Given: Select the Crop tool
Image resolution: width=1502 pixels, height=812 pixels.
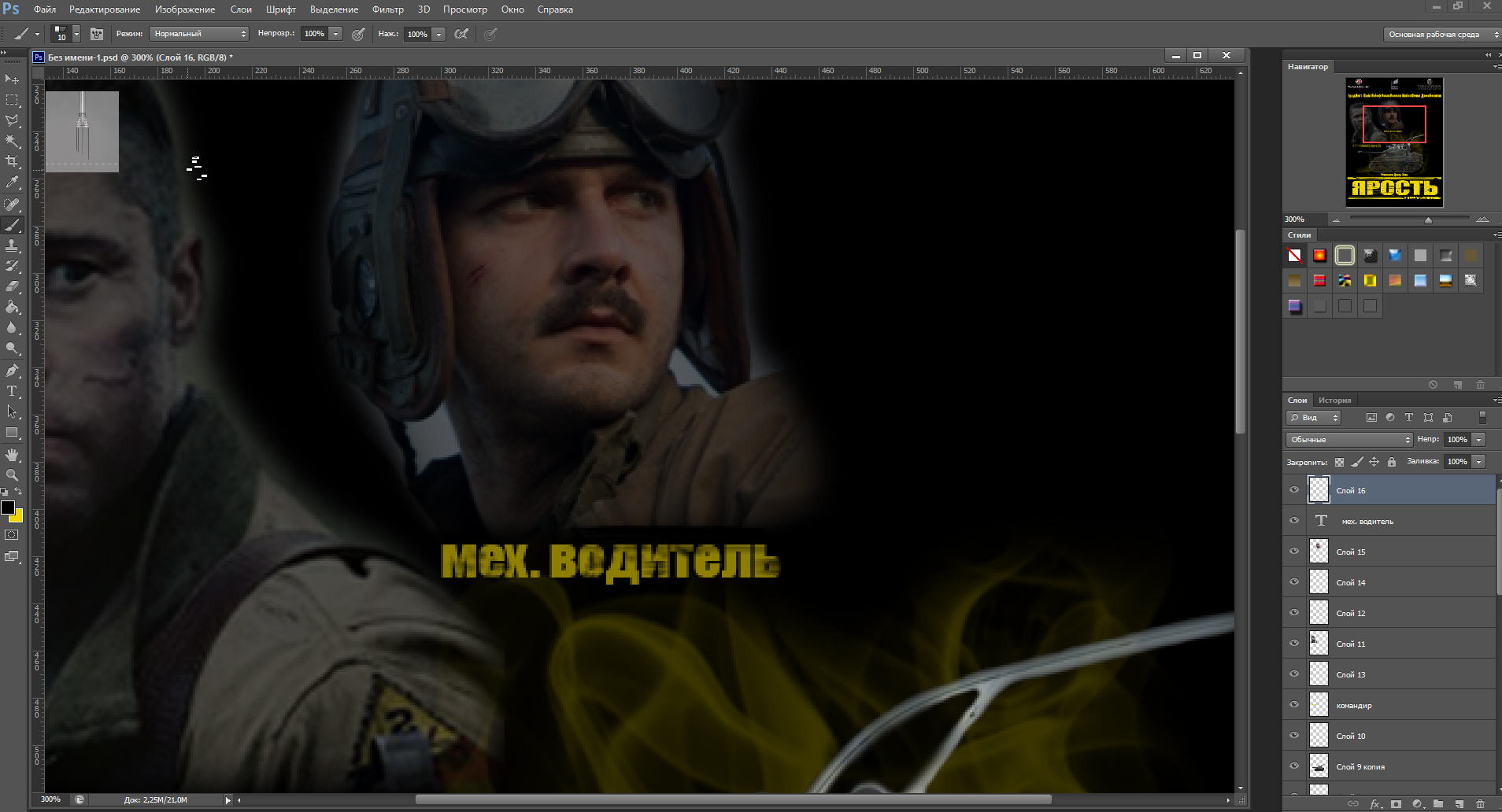Looking at the screenshot, I should tap(12, 161).
